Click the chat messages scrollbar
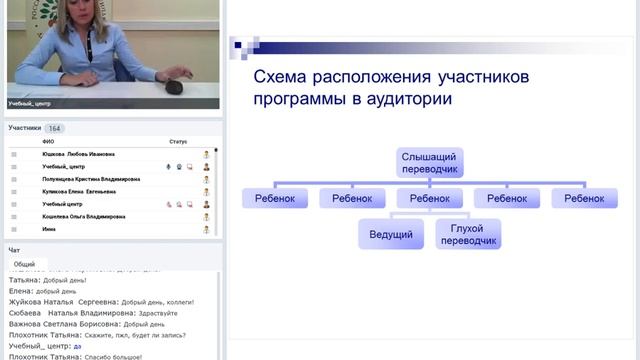This screenshot has height=360, width=640. pos(219,316)
